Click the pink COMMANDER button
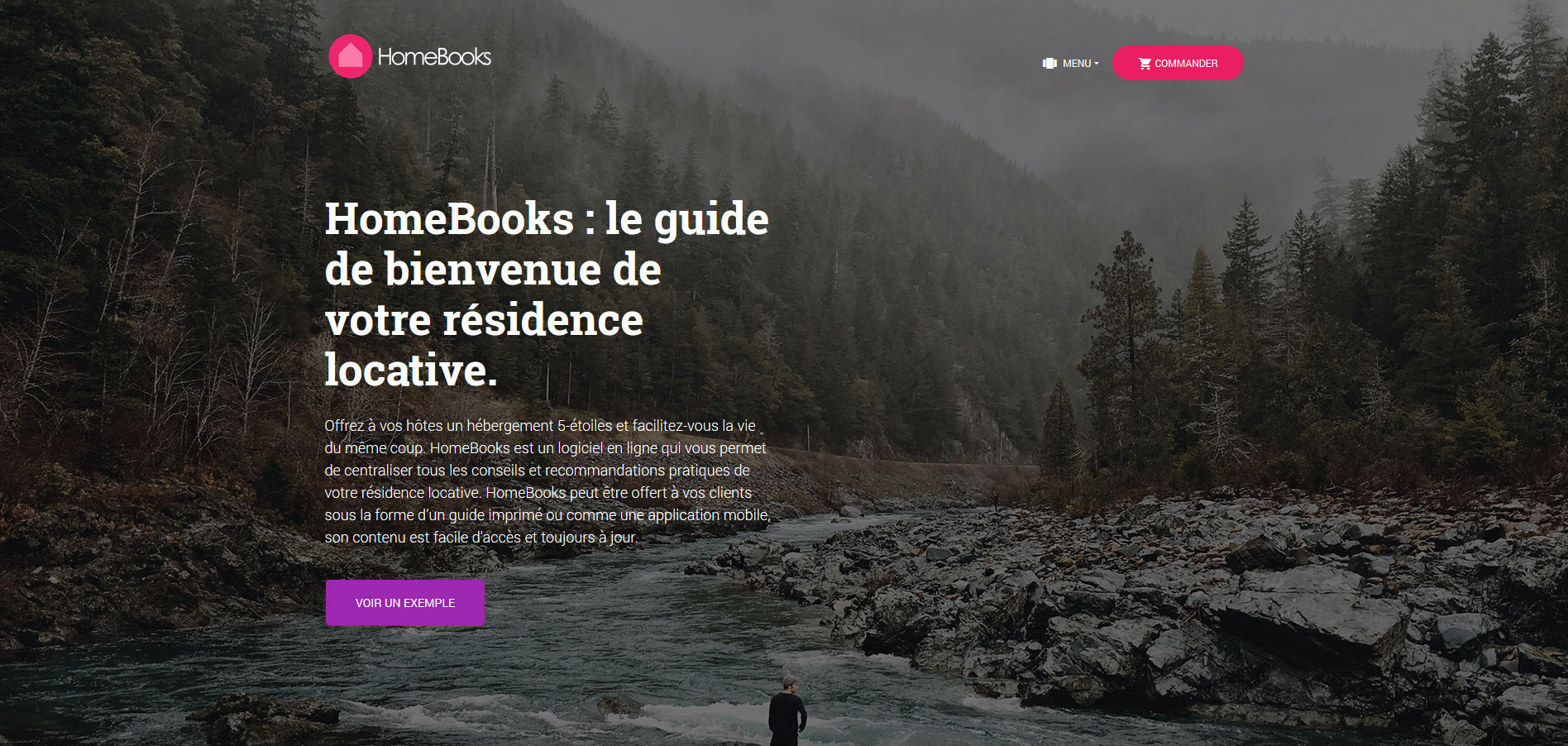Screen dimensions: 1568x746 [1178, 63]
